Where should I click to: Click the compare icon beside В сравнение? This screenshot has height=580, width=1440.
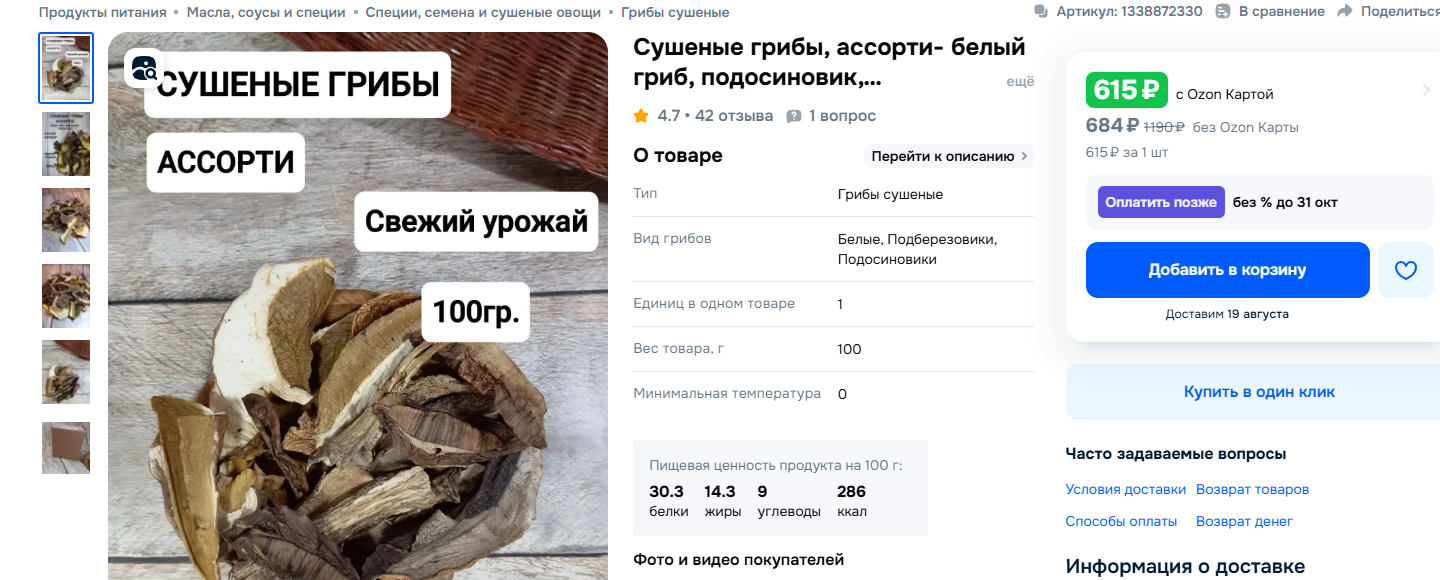tap(1223, 12)
